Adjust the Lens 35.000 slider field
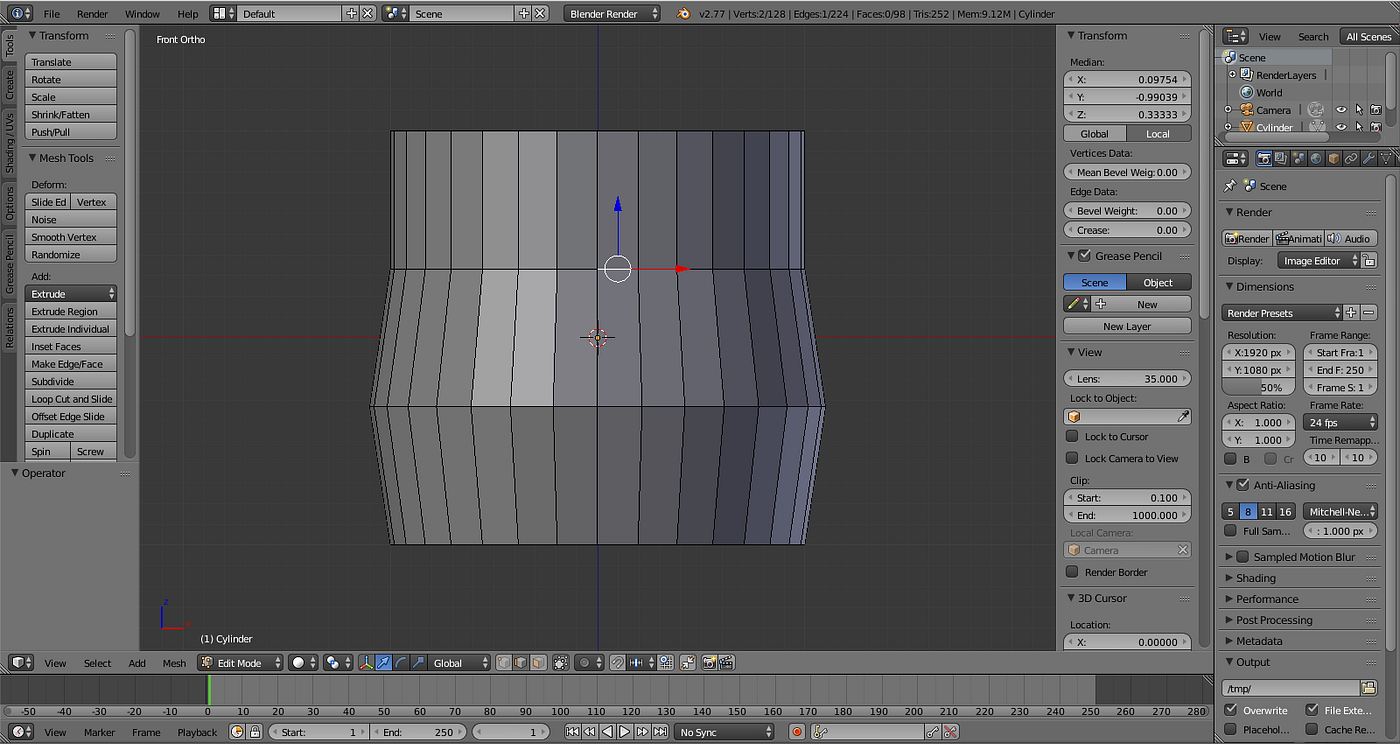Image resolution: width=1400 pixels, height=744 pixels. point(1127,379)
